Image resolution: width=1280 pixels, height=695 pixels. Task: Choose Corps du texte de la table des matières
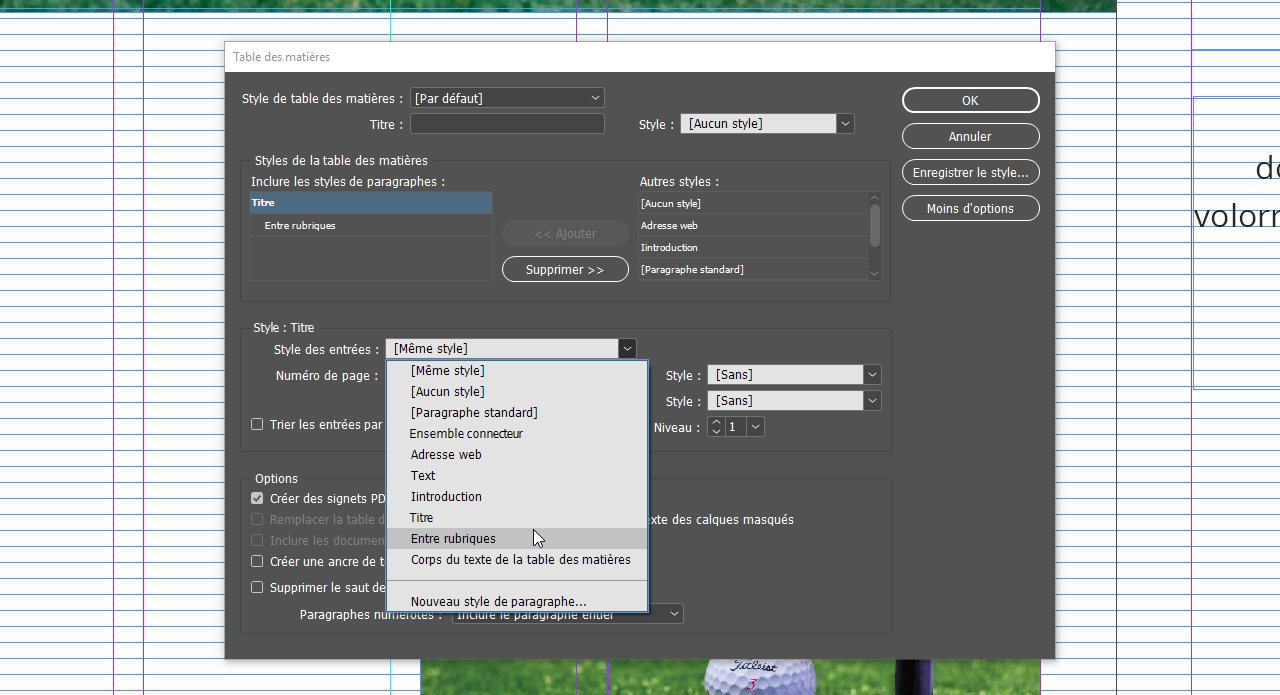point(517,559)
